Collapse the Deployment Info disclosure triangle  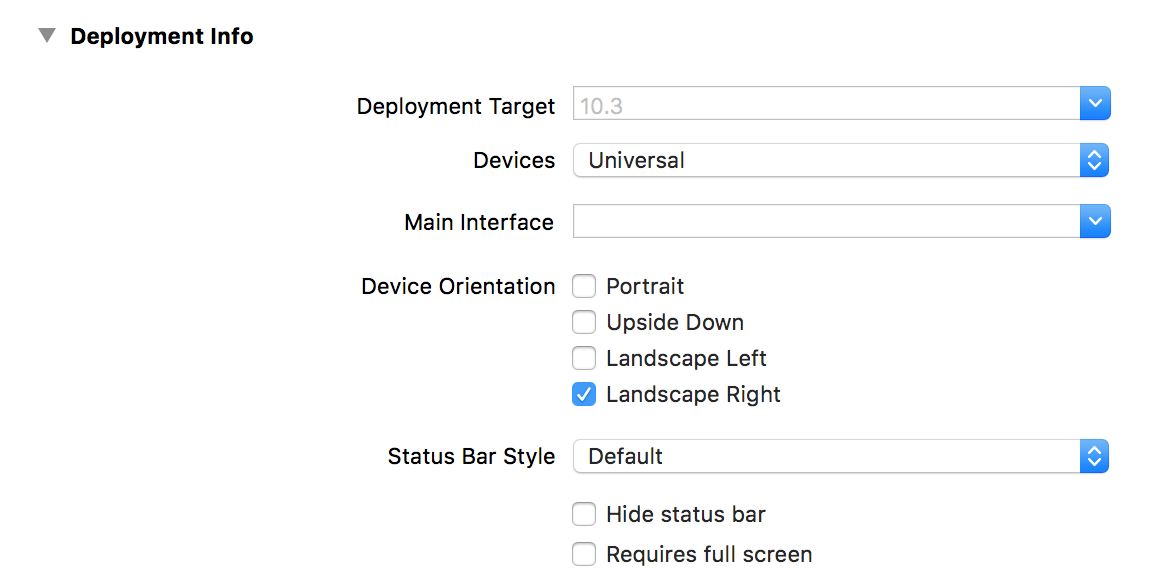click(x=46, y=36)
